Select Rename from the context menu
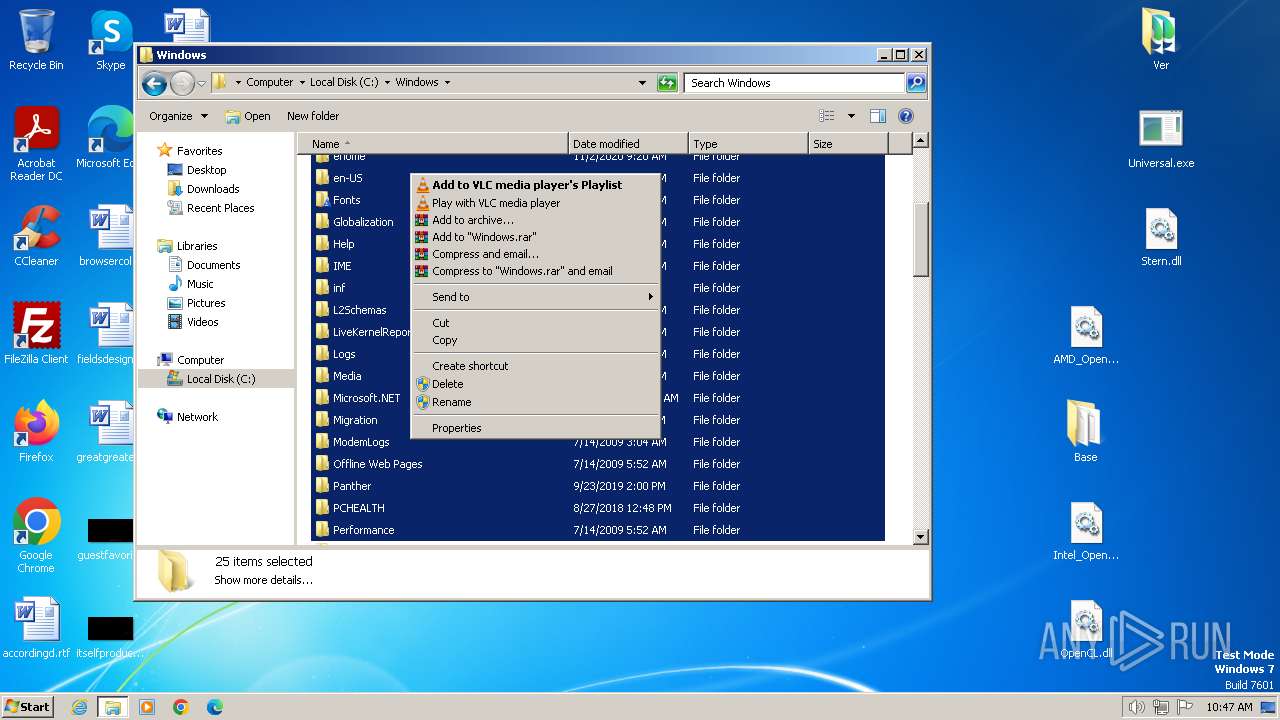1280x720 pixels. point(536,402)
